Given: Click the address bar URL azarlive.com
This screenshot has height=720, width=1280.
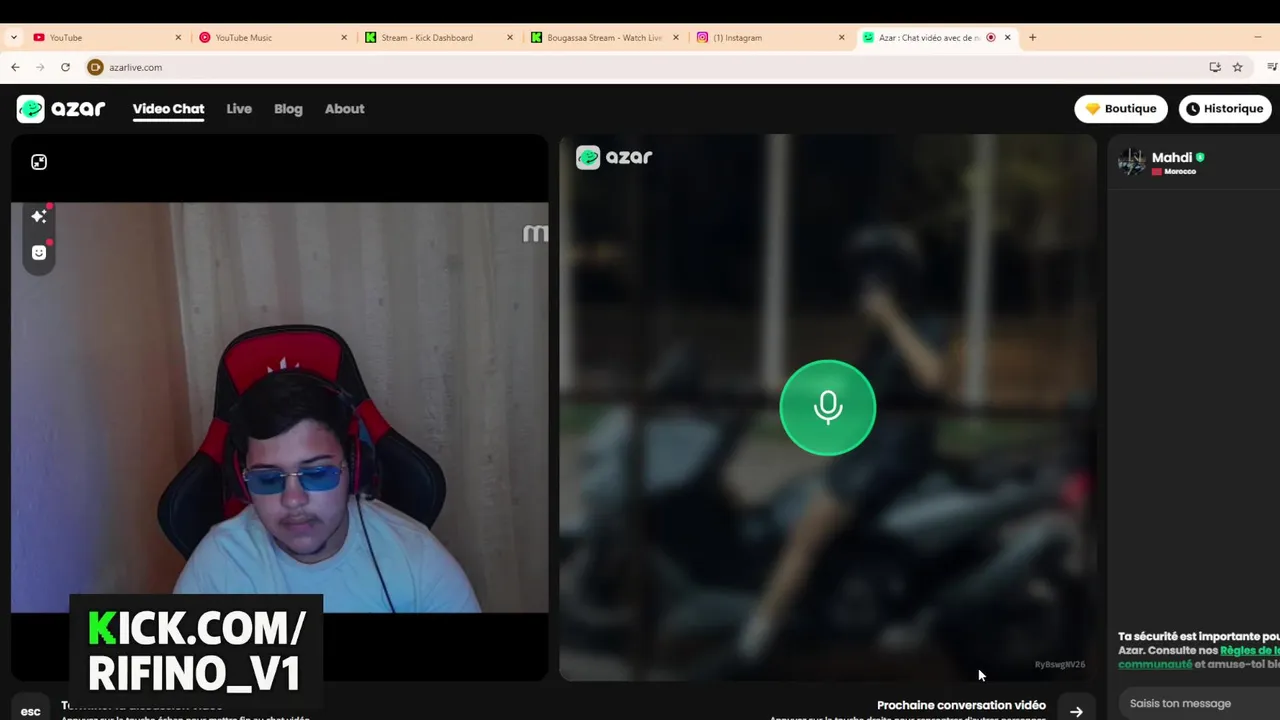Looking at the screenshot, I should pos(136,67).
